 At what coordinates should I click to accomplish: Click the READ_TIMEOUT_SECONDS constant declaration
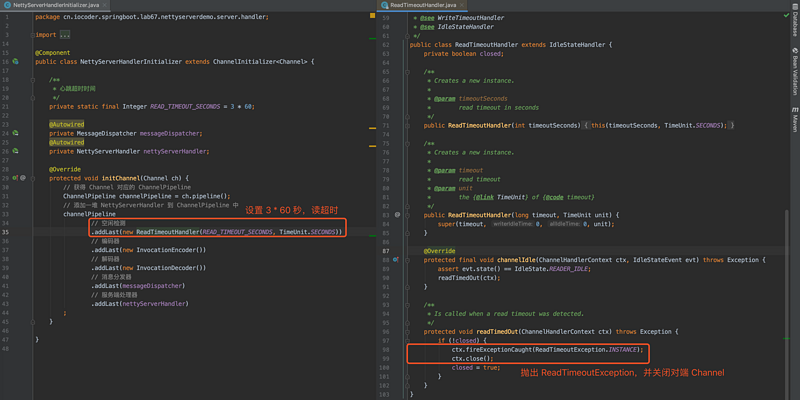186,106
